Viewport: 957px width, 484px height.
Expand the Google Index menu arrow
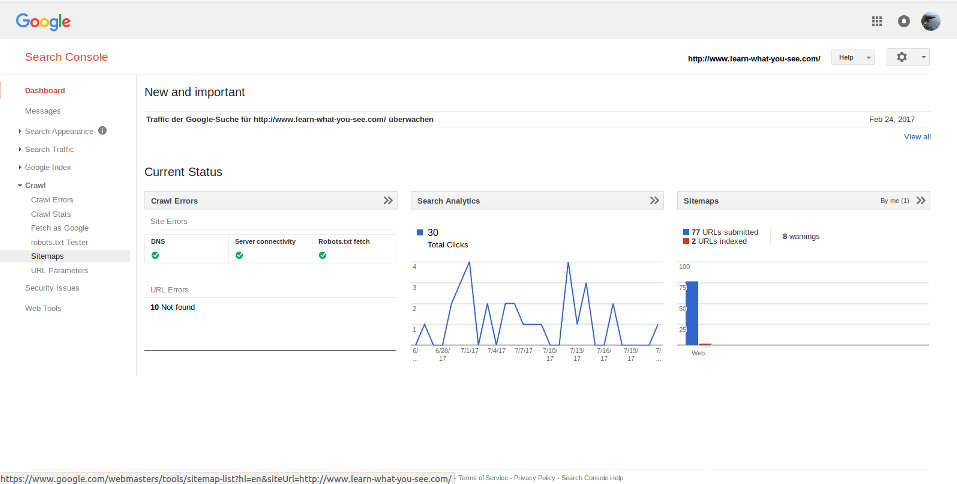(20, 167)
